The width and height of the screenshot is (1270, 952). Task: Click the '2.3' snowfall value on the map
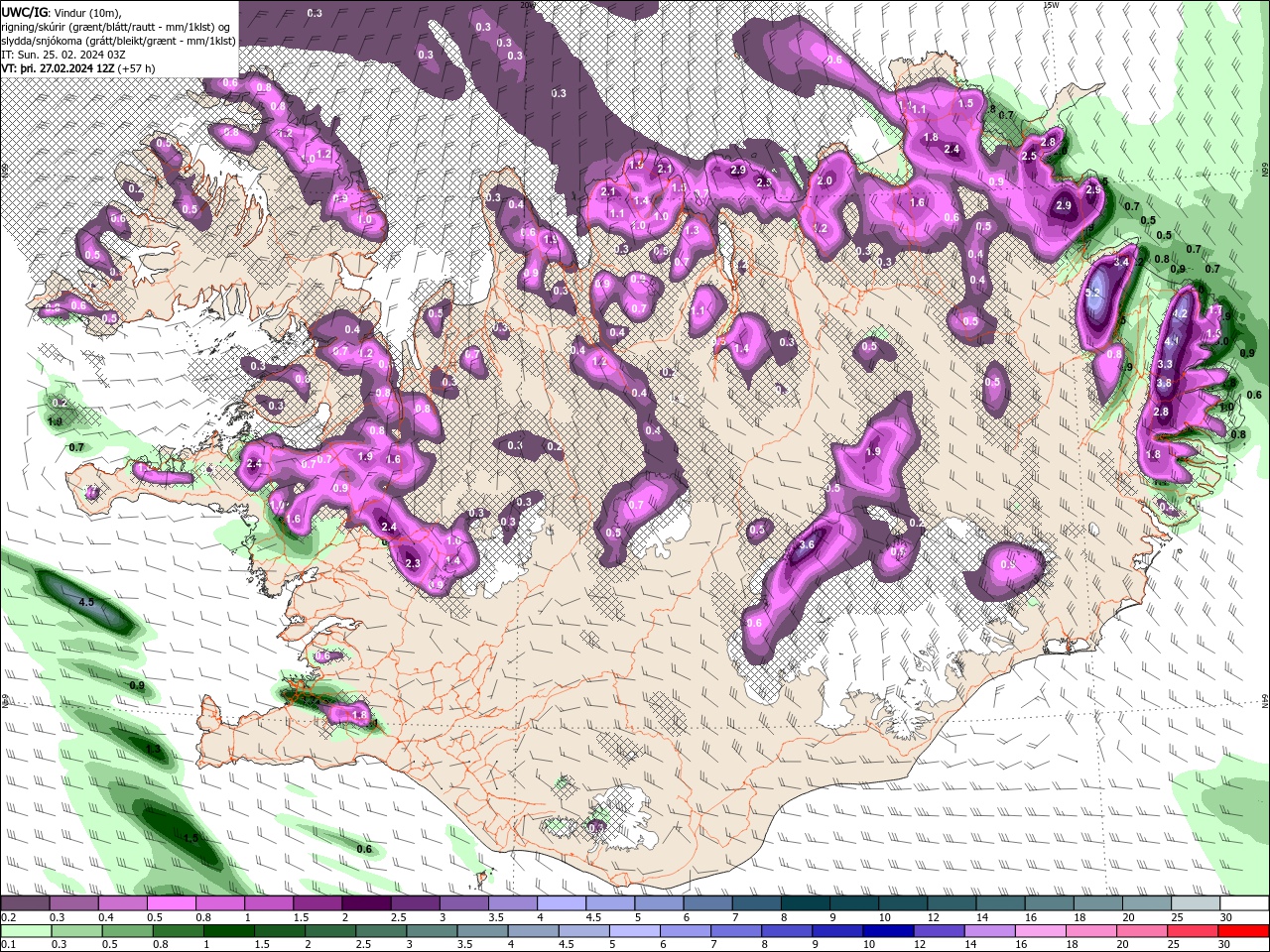pos(413,563)
